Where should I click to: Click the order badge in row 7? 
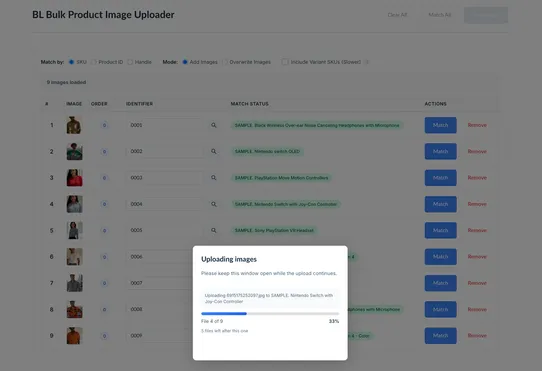(104, 283)
